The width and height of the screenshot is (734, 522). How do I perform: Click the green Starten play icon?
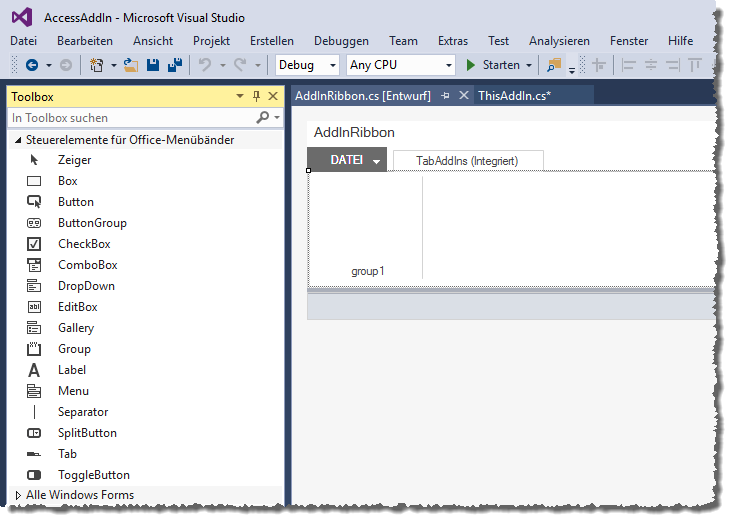[x=471, y=65]
